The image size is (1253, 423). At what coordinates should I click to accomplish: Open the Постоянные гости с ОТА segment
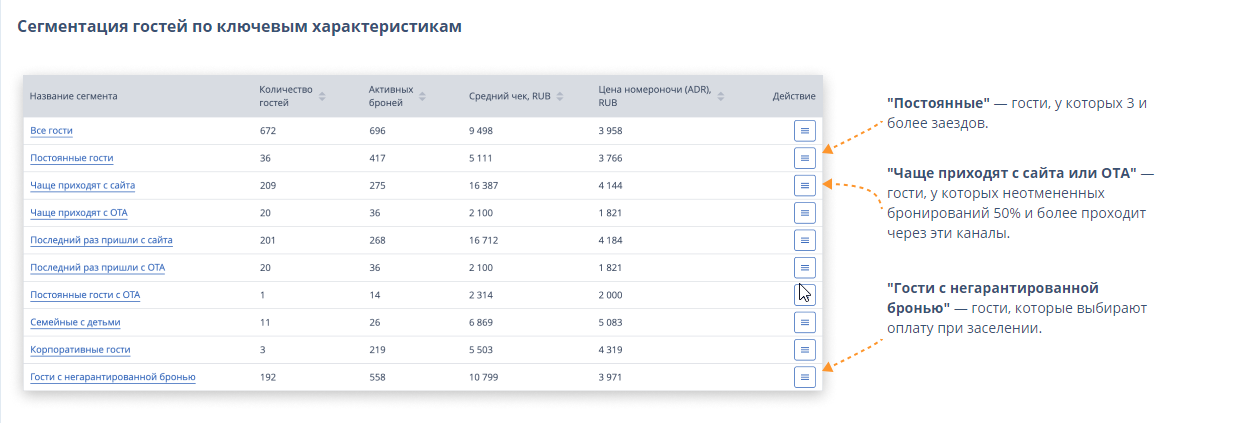tap(85, 295)
